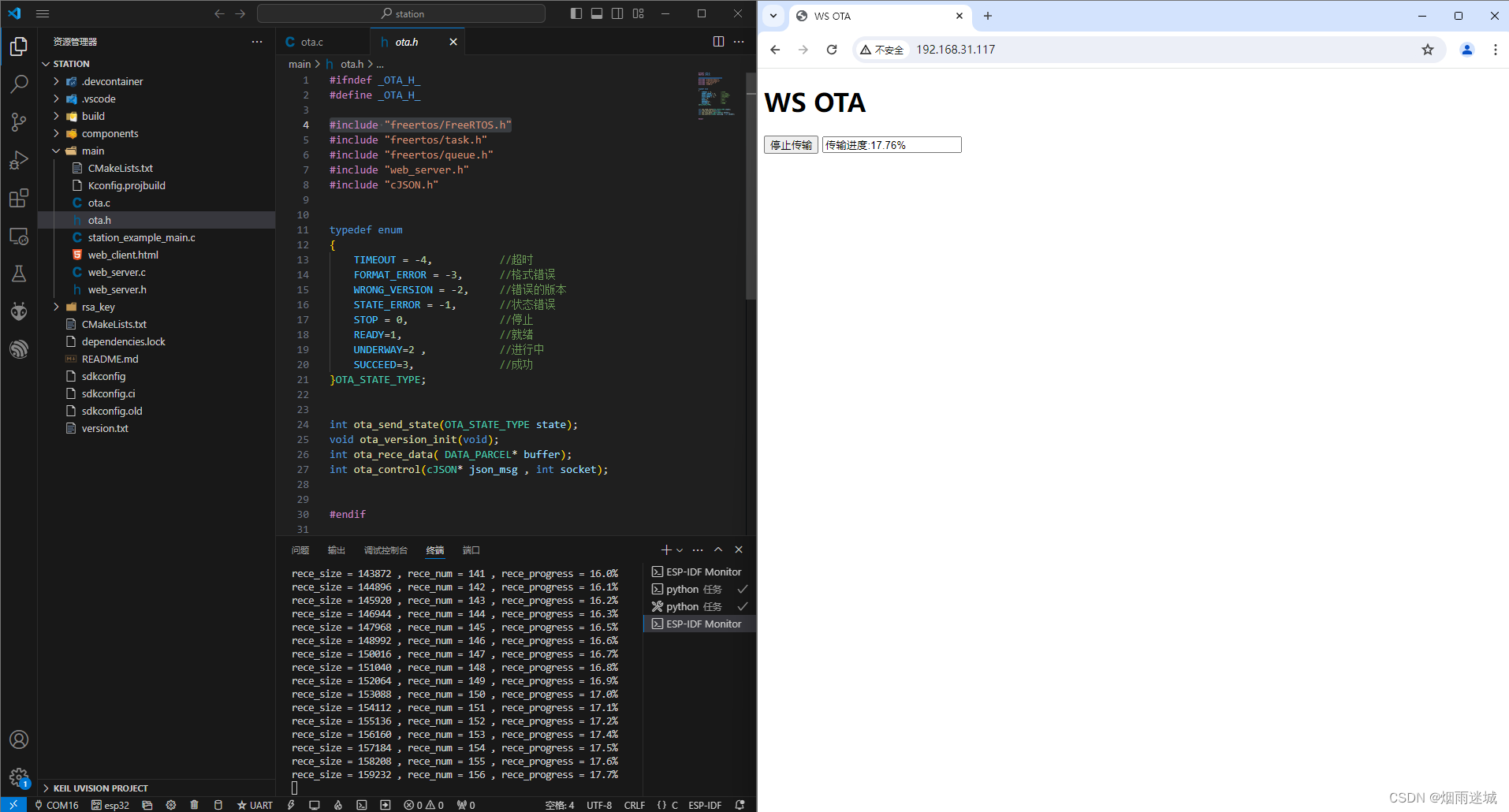1509x812 pixels.
Task: Open the Manage gear in activity bar
Action: 19,777
